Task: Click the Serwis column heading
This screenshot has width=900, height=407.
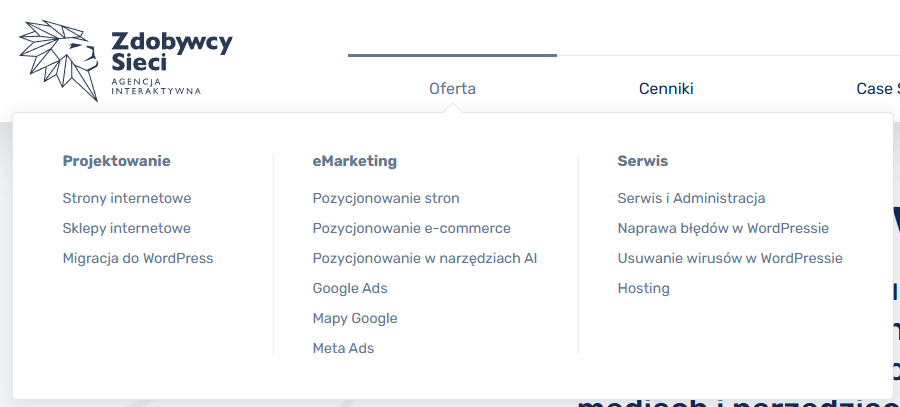Action: click(x=643, y=161)
